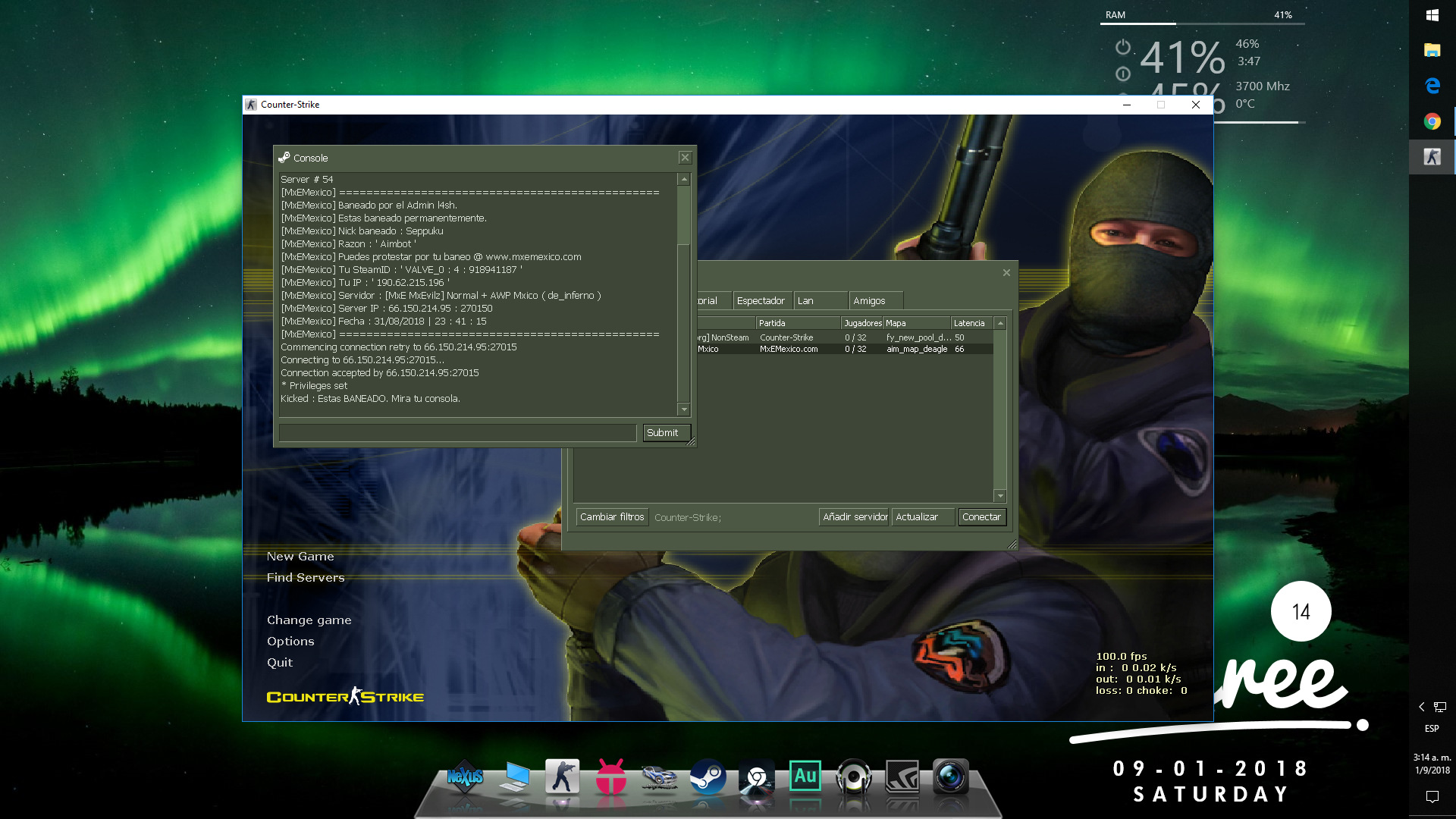The width and height of the screenshot is (1456, 819).
Task: Open Options from main menu
Action: pos(290,642)
